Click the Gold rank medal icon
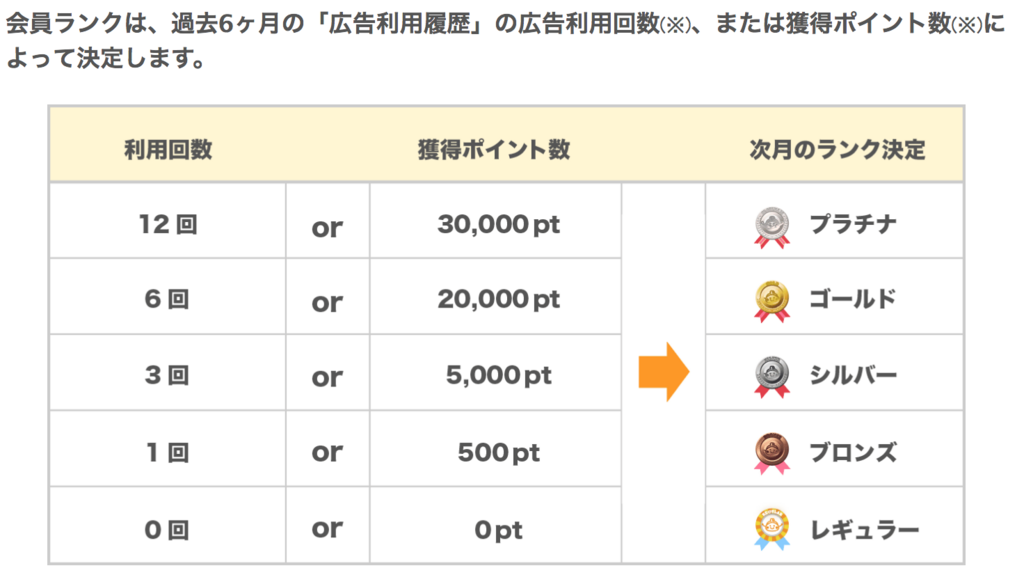 (772, 302)
